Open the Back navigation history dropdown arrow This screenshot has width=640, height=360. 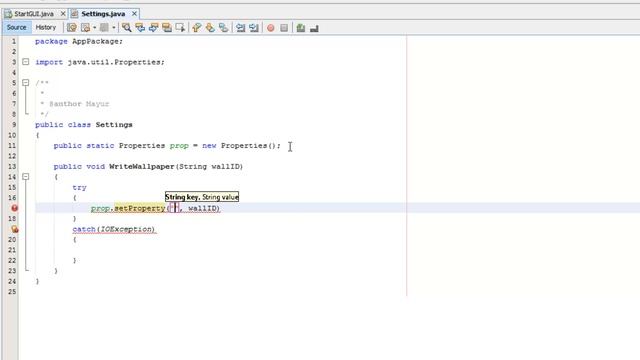(x=94, y=28)
